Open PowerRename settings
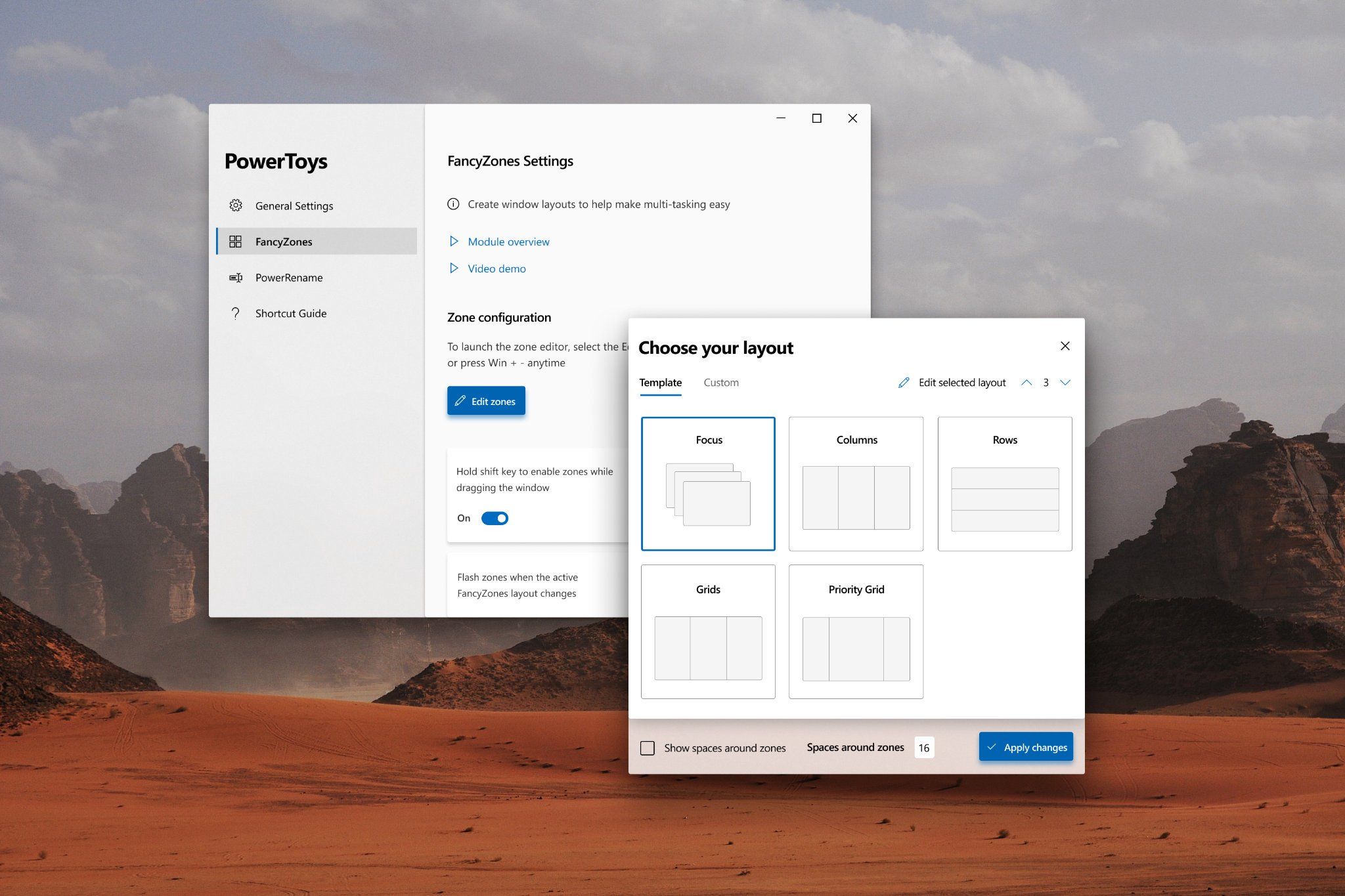 pos(317,278)
